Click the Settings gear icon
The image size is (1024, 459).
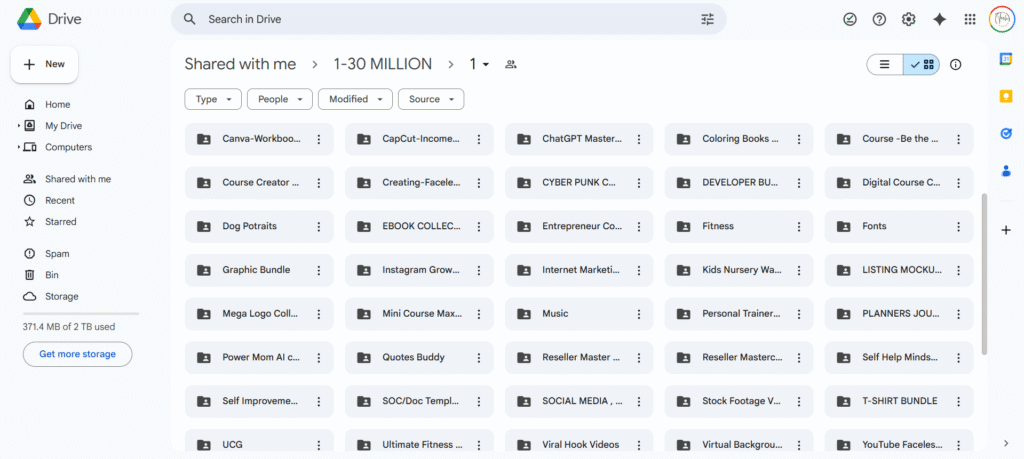pyautogui.click(x=908, y=19)
